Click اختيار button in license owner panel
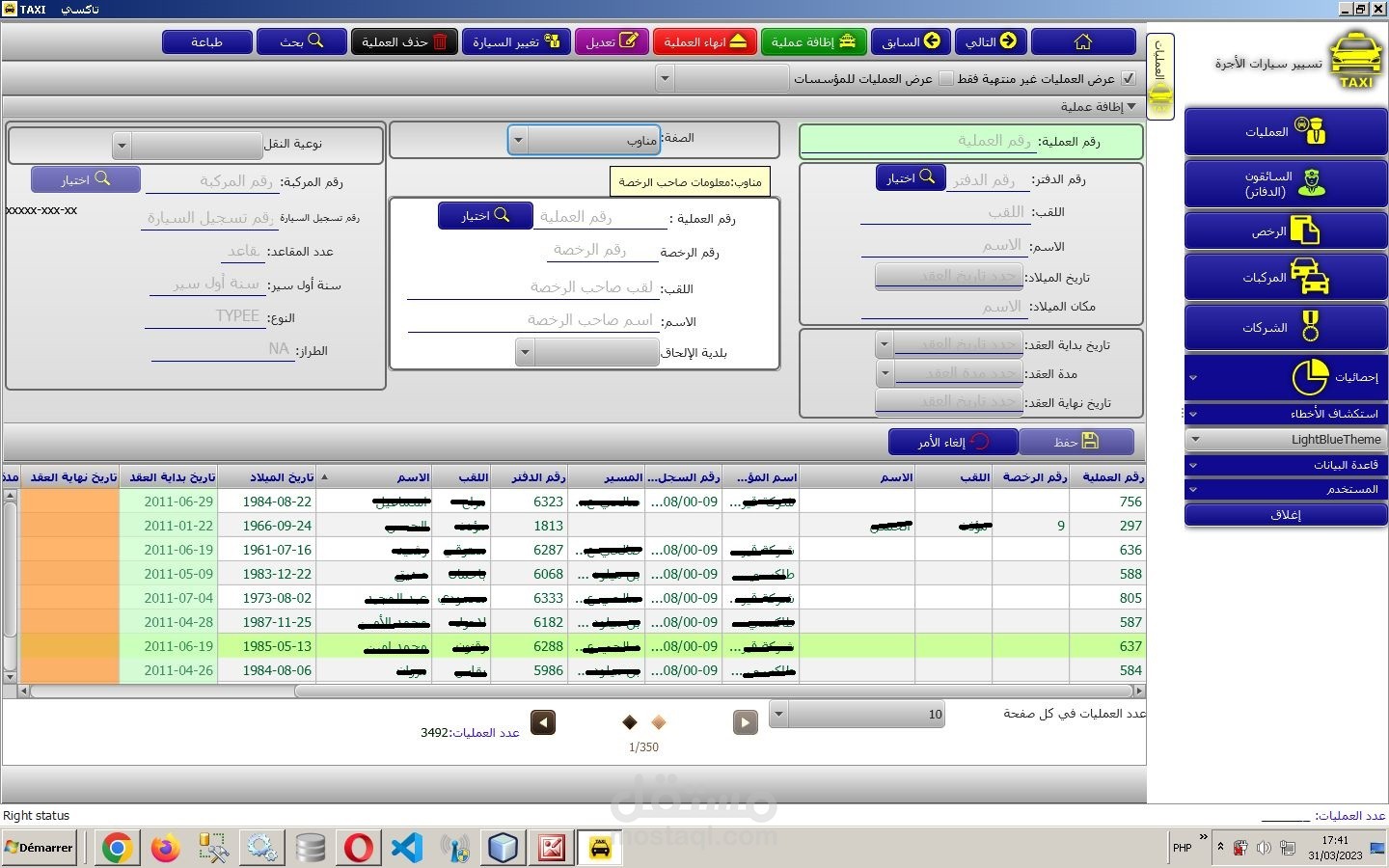Viewport: 1389px width, 868px height. [x=485, y=215]
